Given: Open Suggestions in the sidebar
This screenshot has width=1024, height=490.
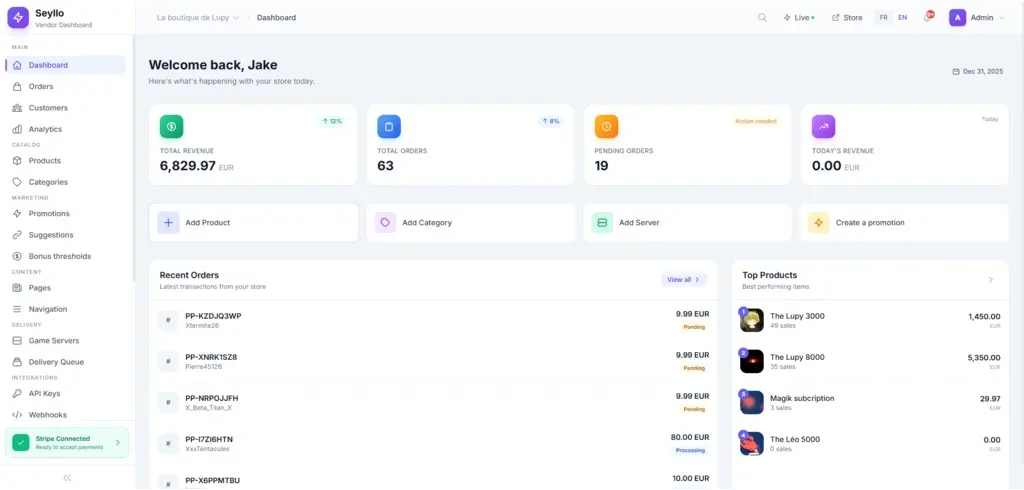Looking at the screenshot, I should (x=65, y=235).
